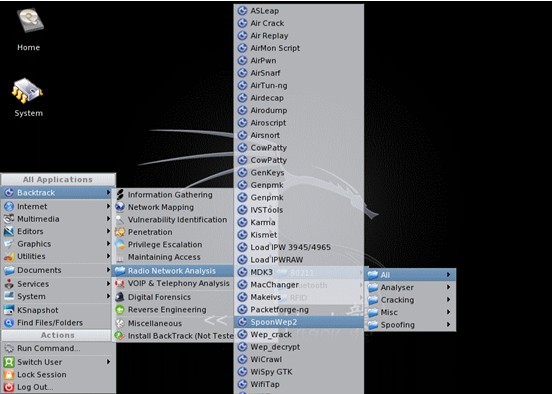552x394 pixels.
Task: Launch Airodump from the list
Action: (x=299, y=110)
